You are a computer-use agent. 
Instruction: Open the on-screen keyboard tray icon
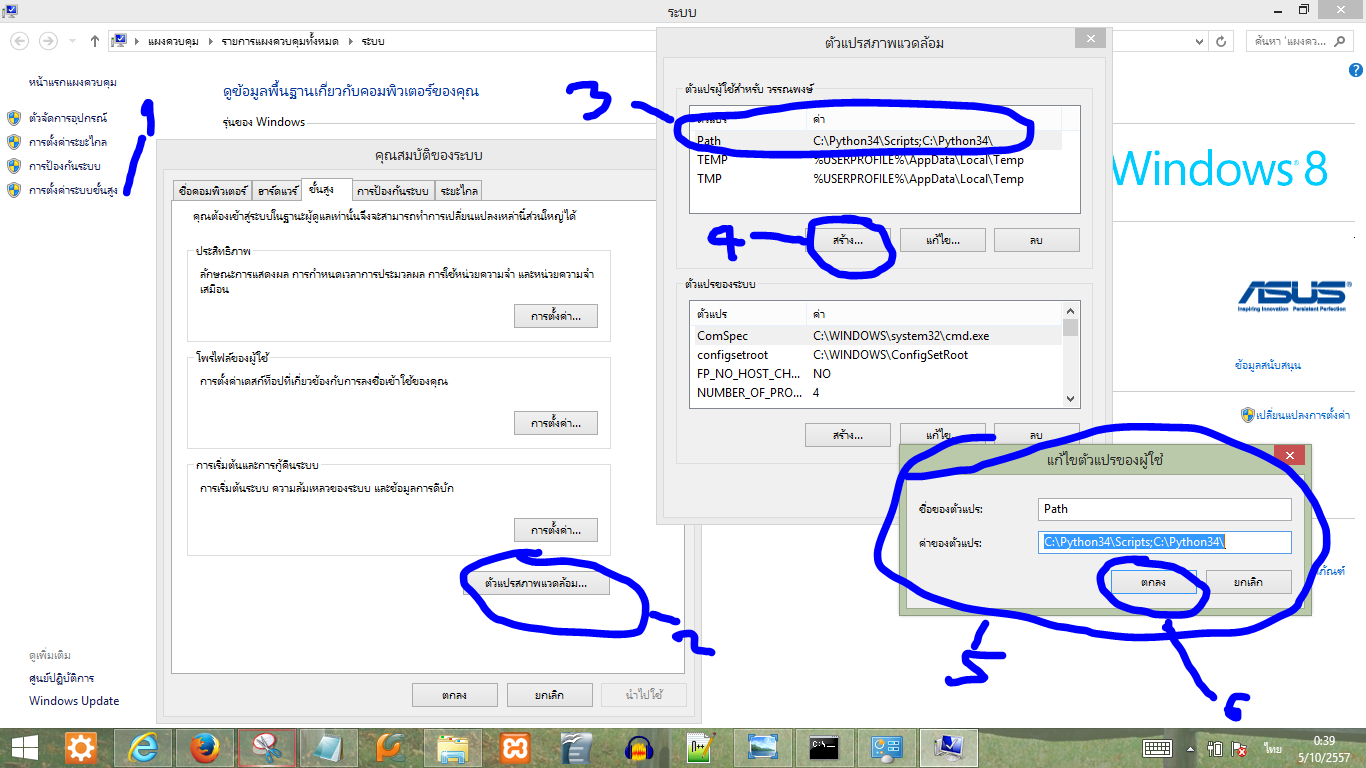tap(1158, 748)
